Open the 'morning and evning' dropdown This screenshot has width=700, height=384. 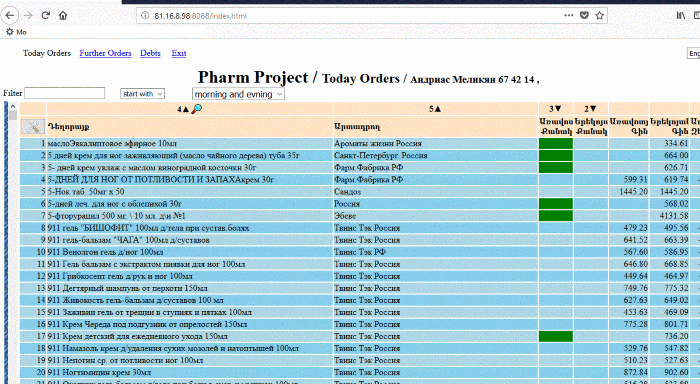click(x=238, y=94)
